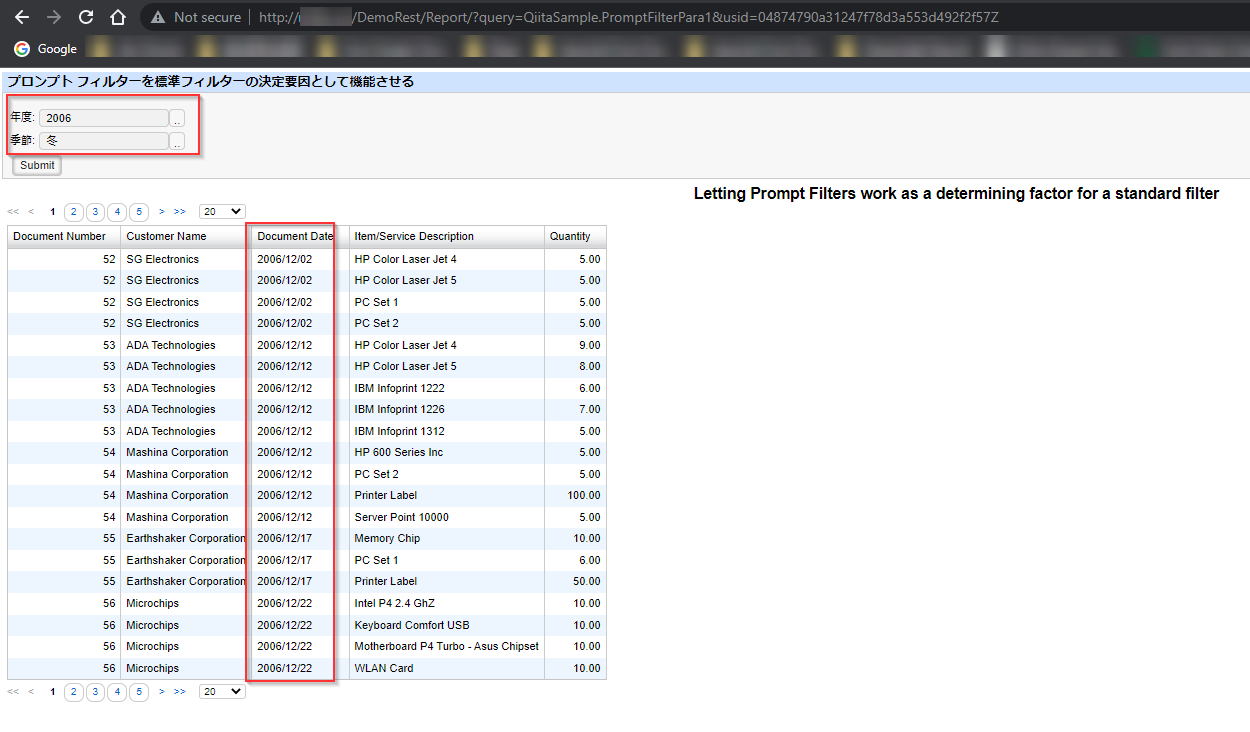This screenshot has height=732, width=1250.
Task: Click the IBM Infoprint 1312 cell
Action: (x=446, y=431)
